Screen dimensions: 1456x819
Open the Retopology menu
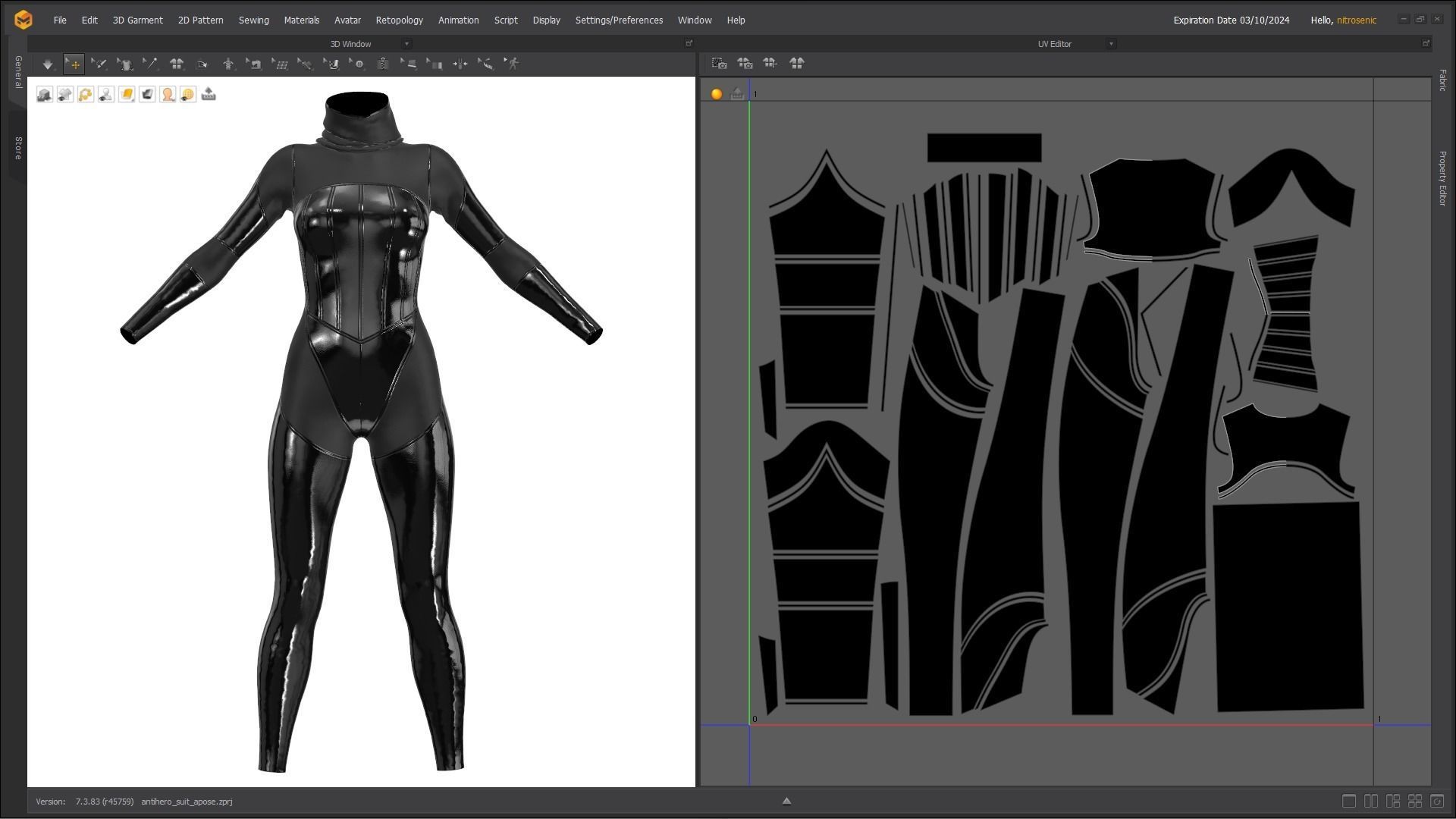coord(399,20)
